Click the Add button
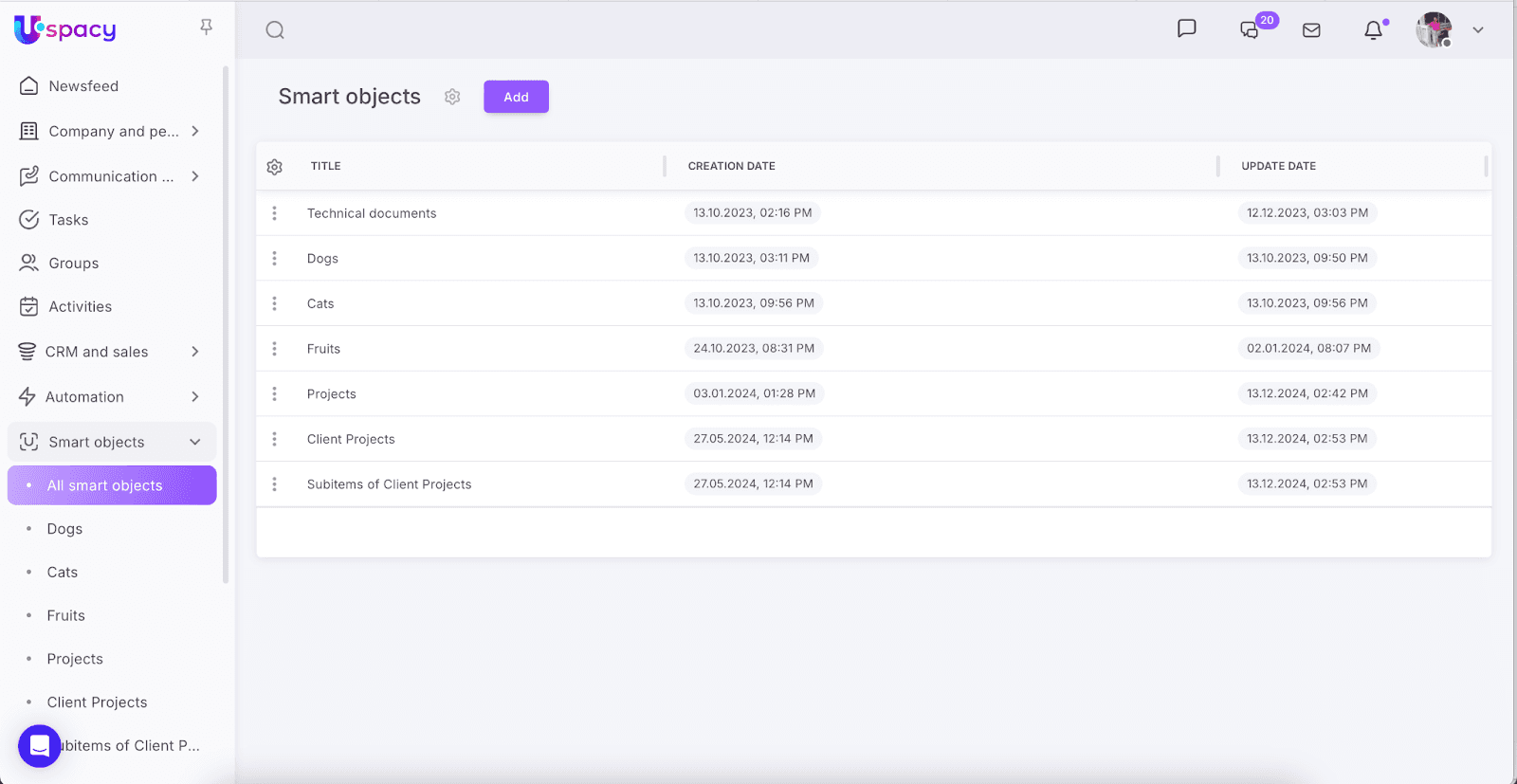Viewport: 1517px width, 784px height. coord(516,97)
